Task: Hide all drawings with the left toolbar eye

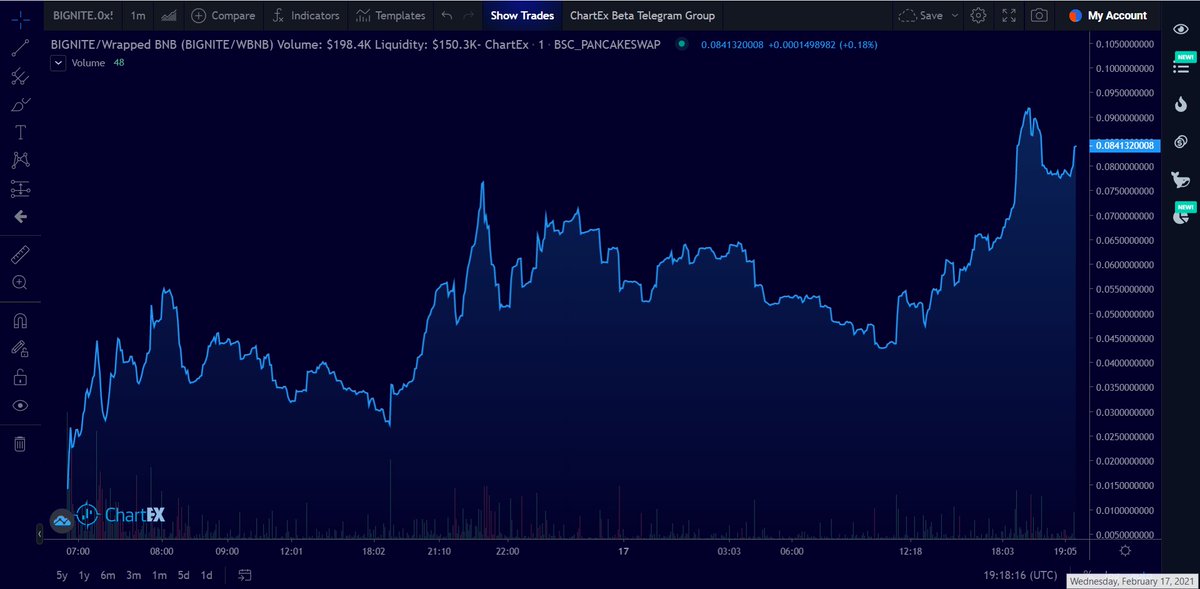Action: 20,405
